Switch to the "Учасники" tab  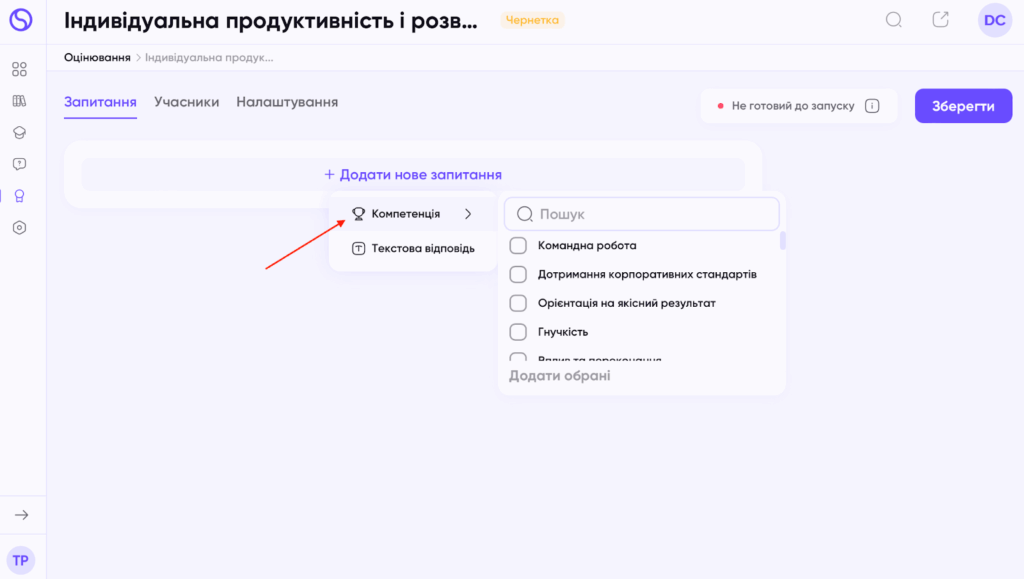[187, 102]
